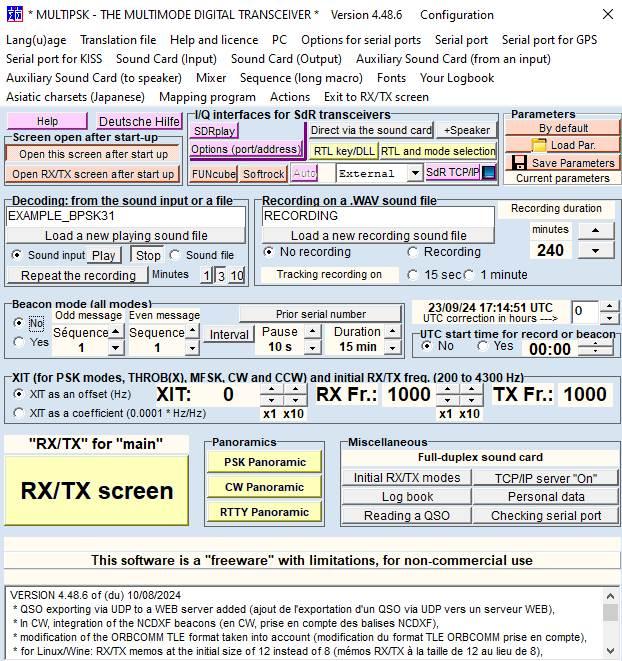This screenshot has height=661, width=622.
Task: Enable UTC start time Yes option
Action: point(482,346)
